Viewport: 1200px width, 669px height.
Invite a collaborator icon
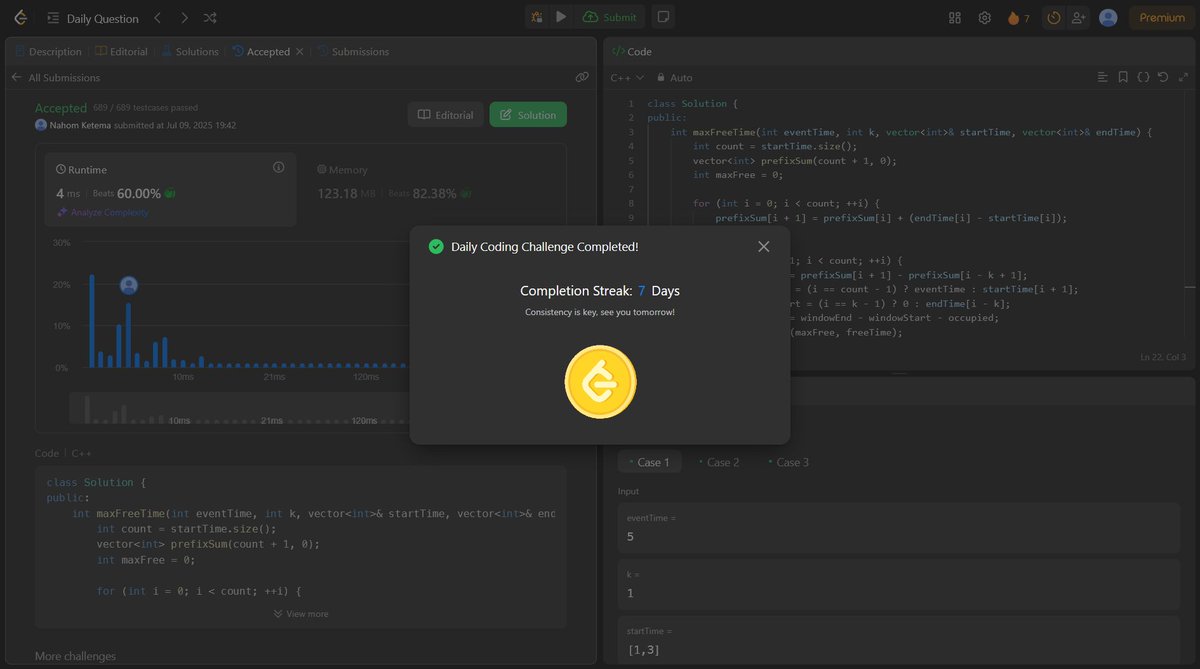(1077, 18)
